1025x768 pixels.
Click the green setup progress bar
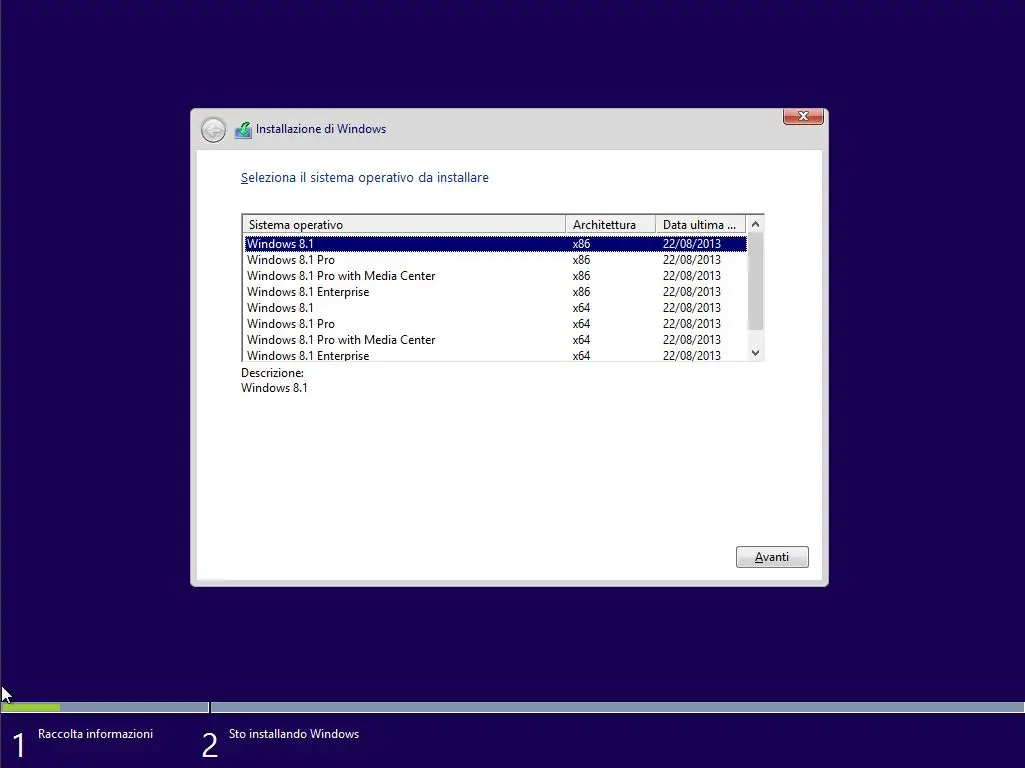(x=31, y=707)
